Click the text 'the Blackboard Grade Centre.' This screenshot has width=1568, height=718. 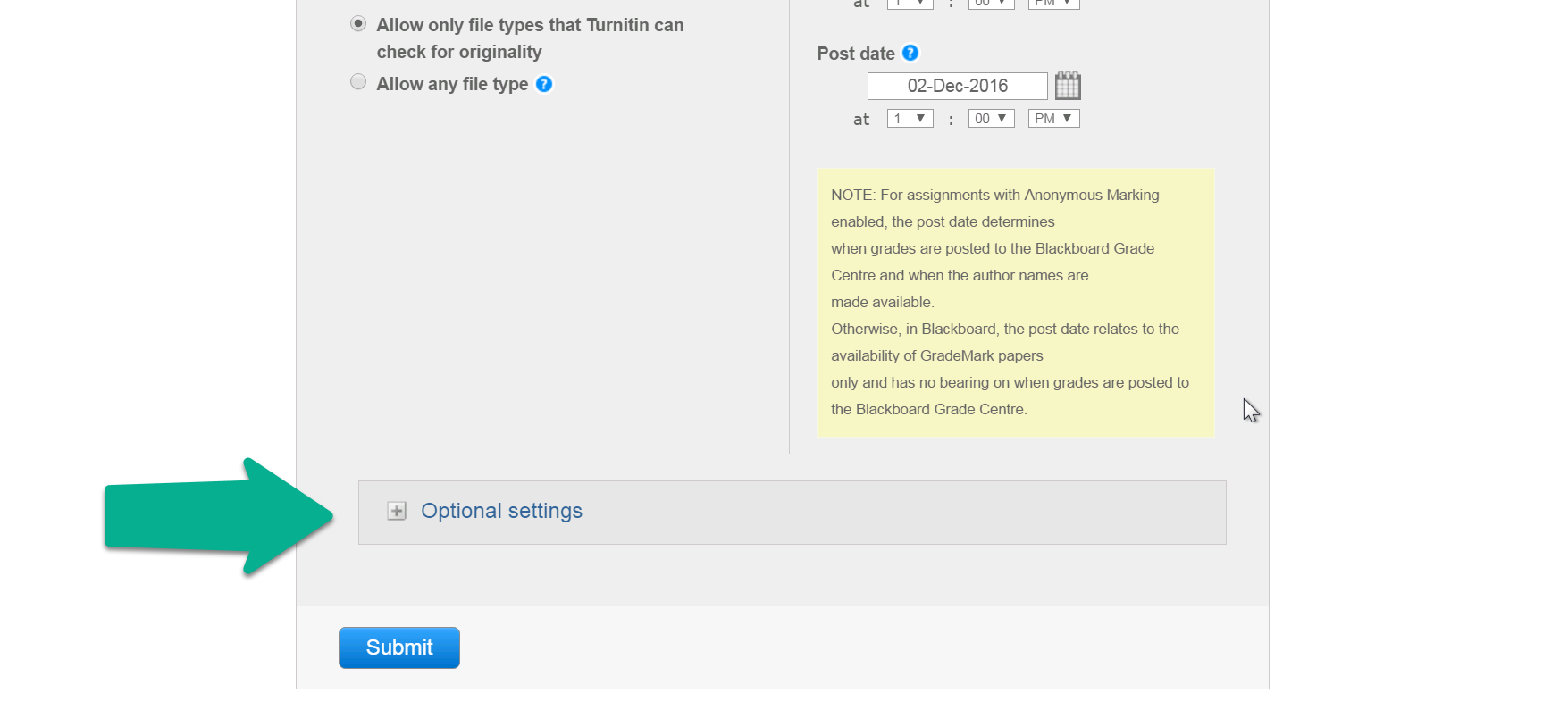[x=929, y=409]
